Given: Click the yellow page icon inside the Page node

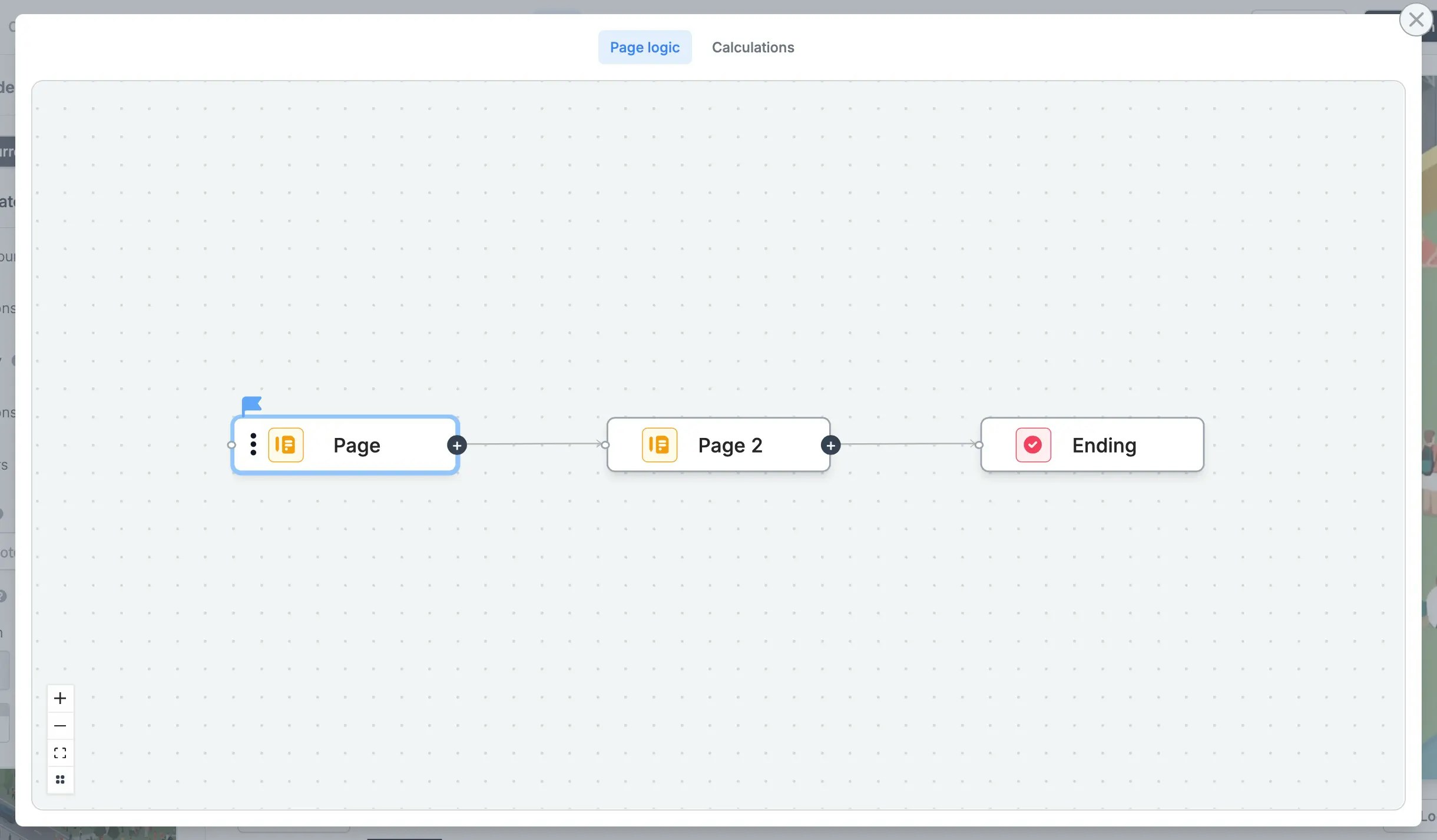Looking at the screenshot, I should click(x=285, y=445).
